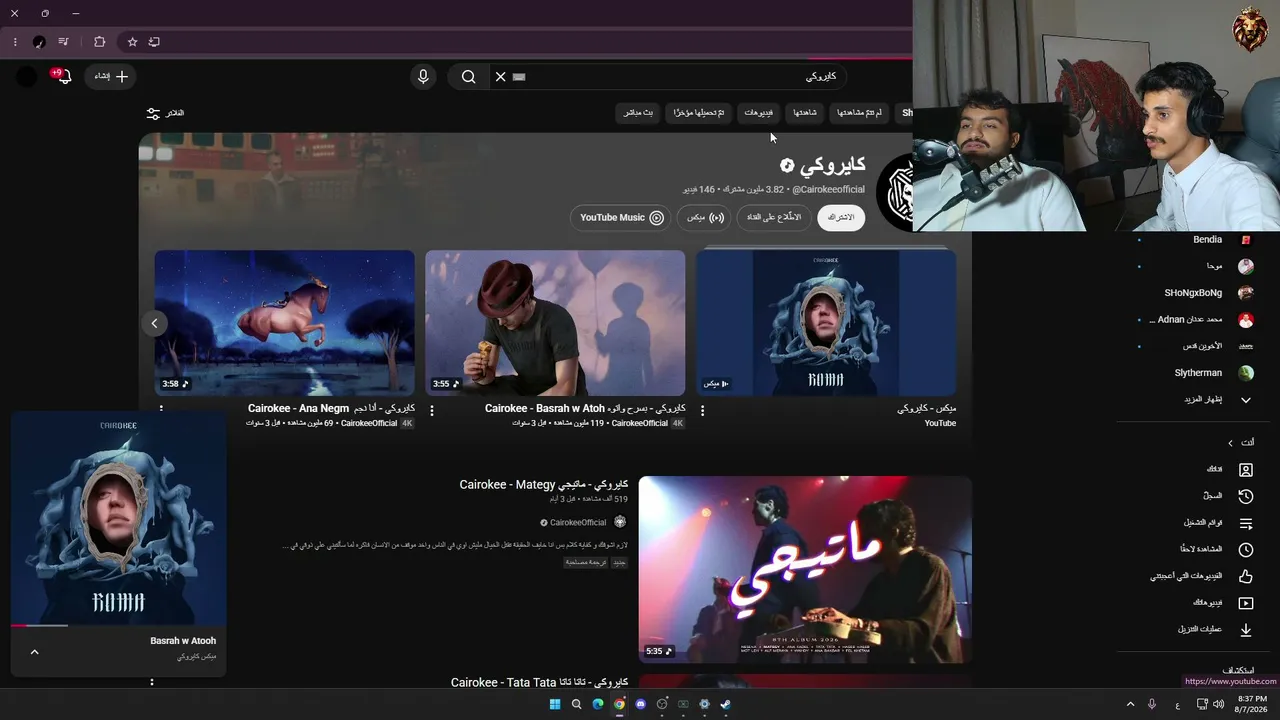Screen dimensions: 1280x720
Task: Open the search Filters (الفلاتر) button
Action: pos(165,113)
